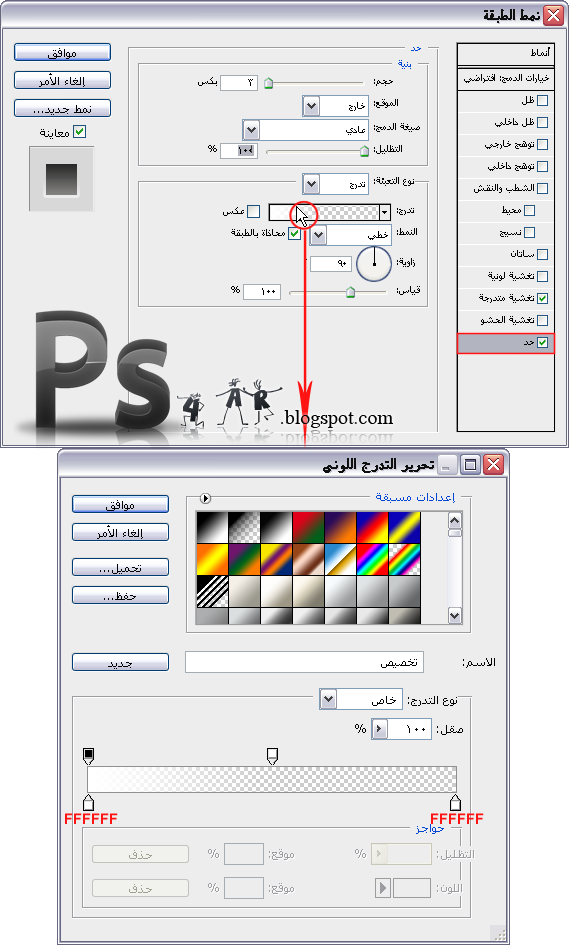569x945 pixels.
Task: Enable the تغشية لونية (Color Overlay) checkbox
Action: 542,276
